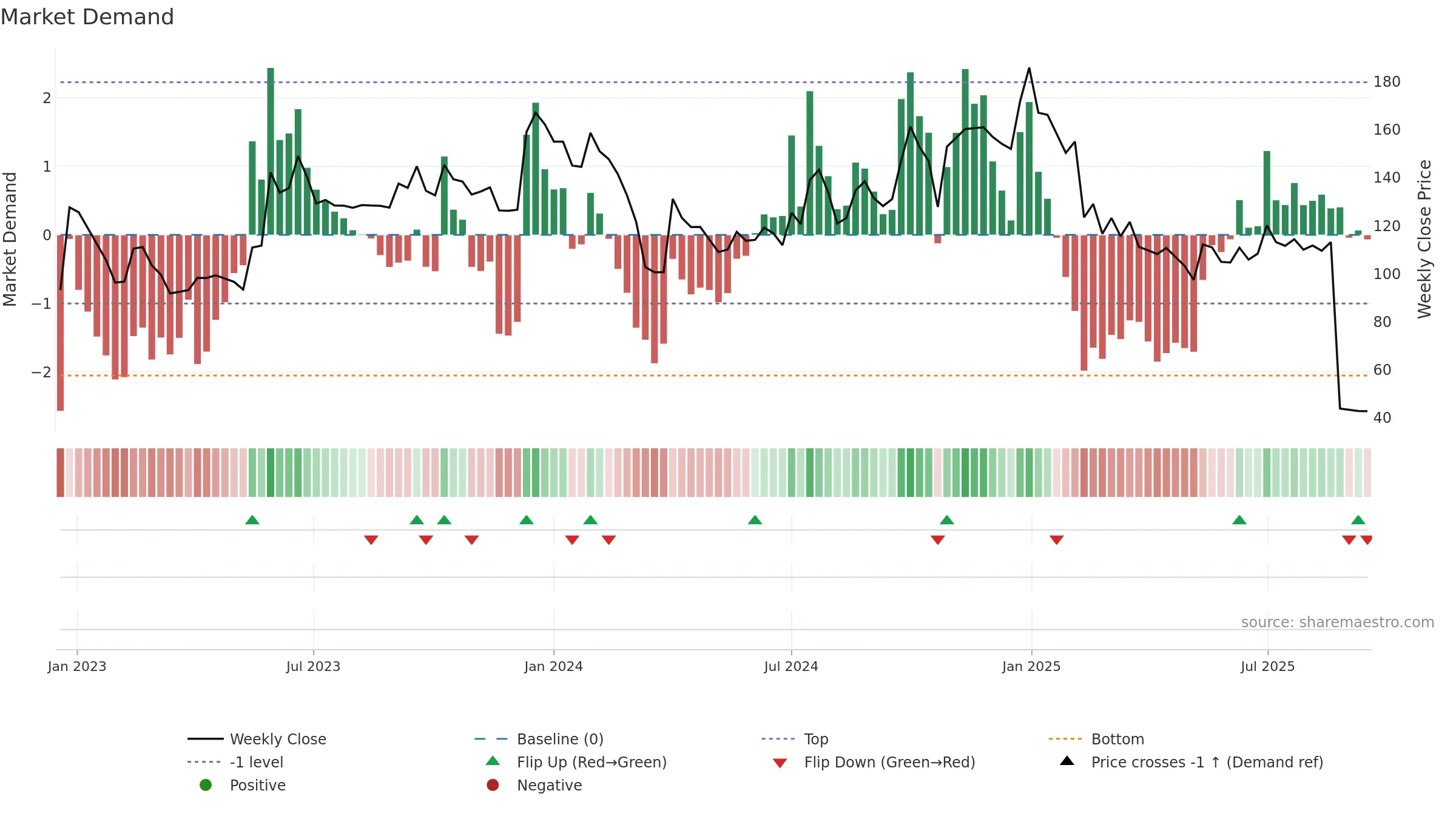Click the Bottom legend entry
The height and width of the screenshot is (819, 1456).
click(1096, 739)
